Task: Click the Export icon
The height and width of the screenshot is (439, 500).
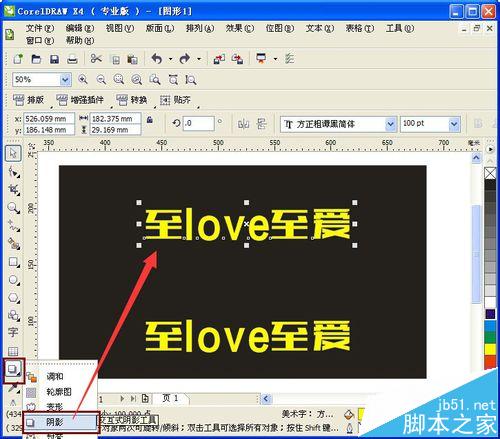Action: pyautogui.click(x=237, y=59)
